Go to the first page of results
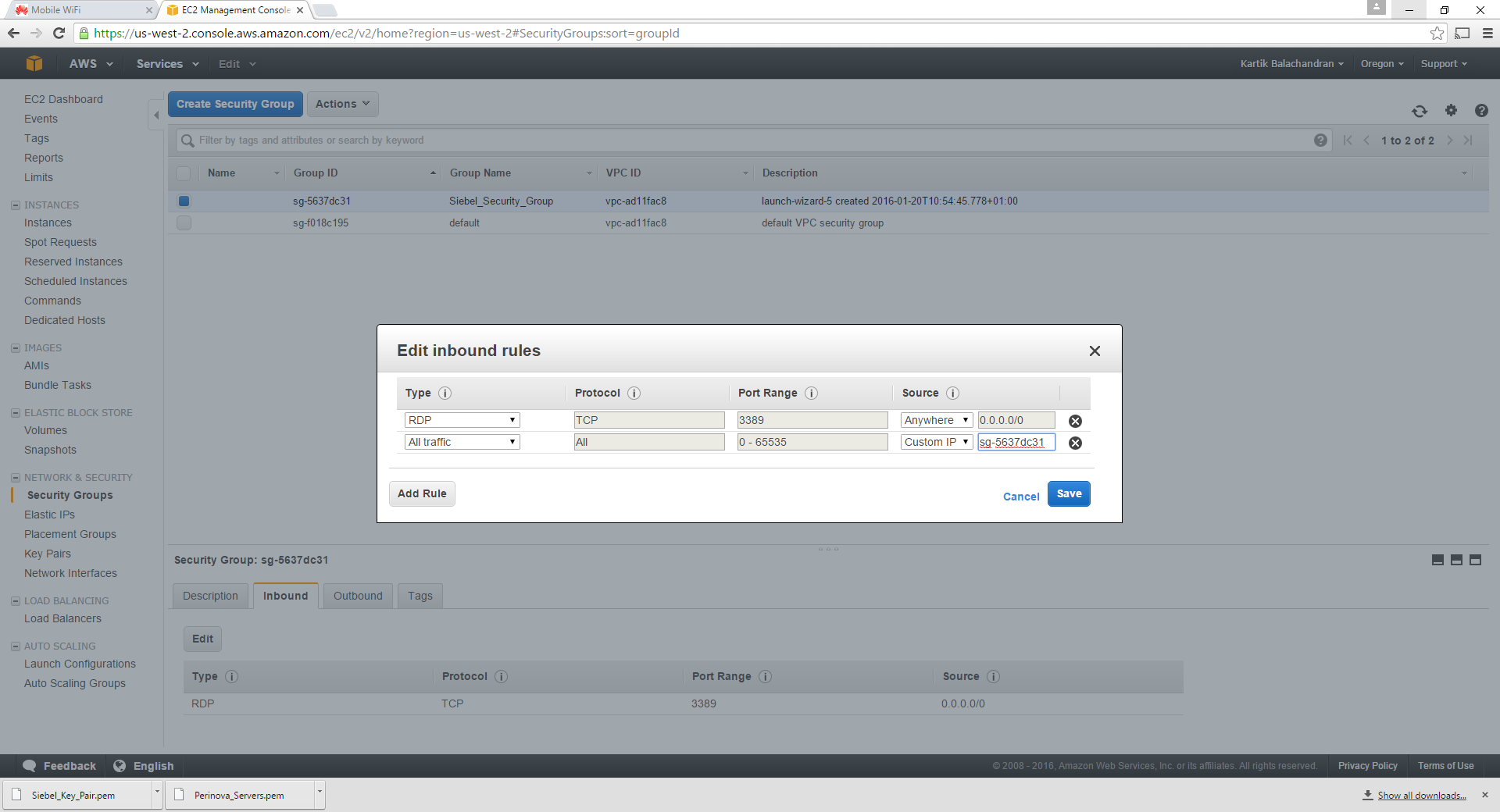This screenshot has width=1500, height=812. 1348,141
